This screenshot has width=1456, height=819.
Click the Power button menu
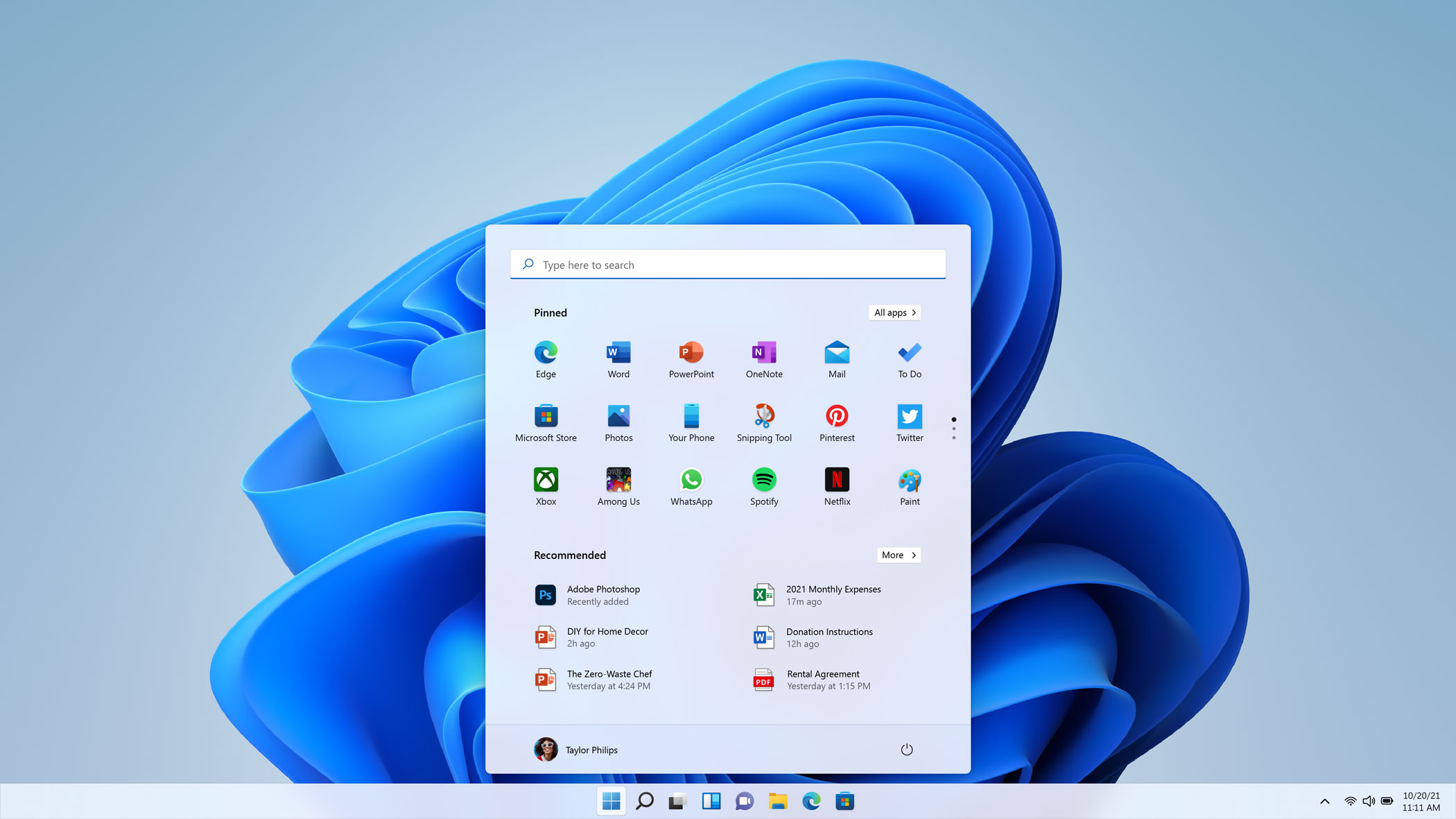coord(906,749)
